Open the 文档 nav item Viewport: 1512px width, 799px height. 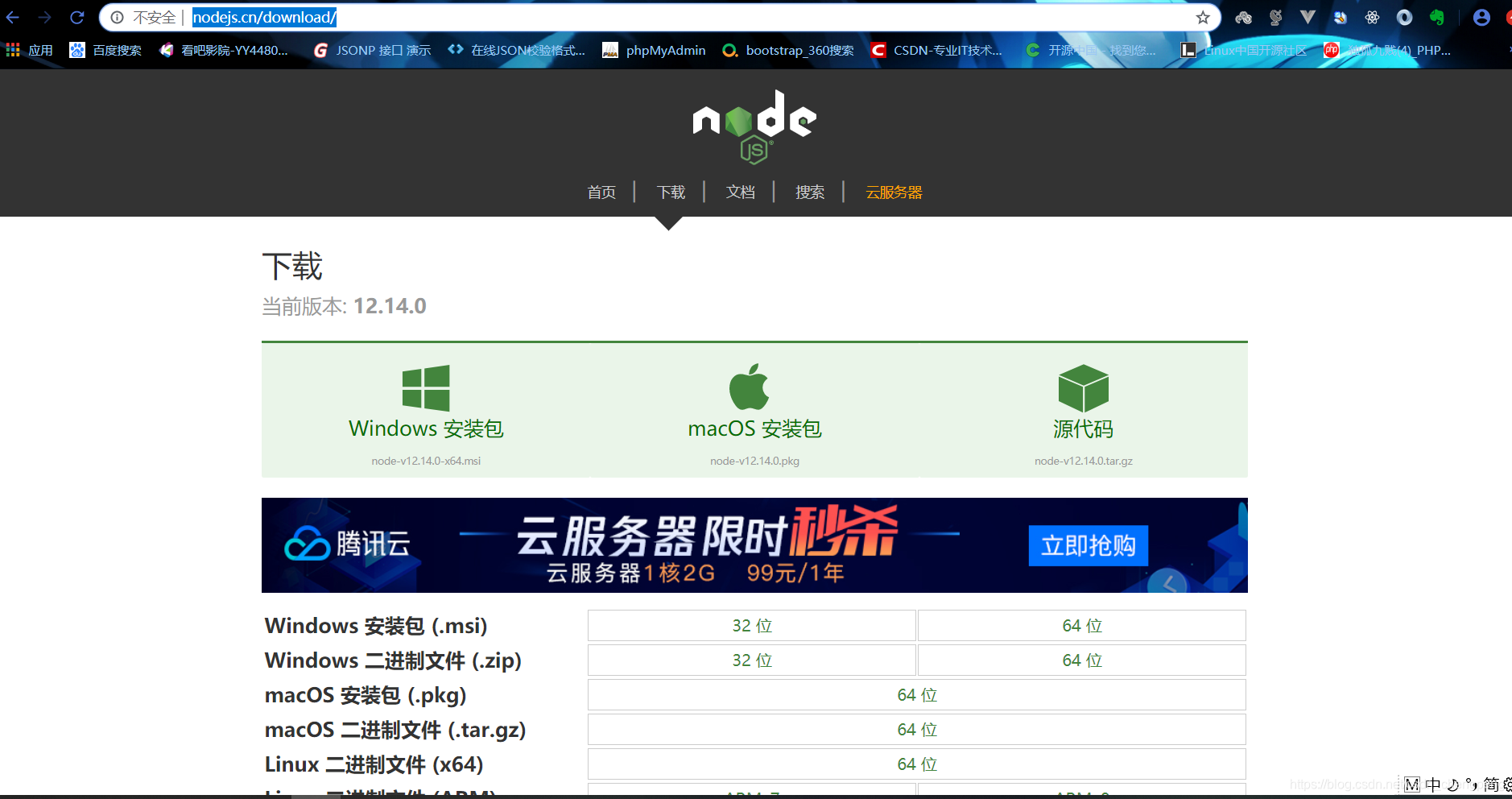click(740, 192)
